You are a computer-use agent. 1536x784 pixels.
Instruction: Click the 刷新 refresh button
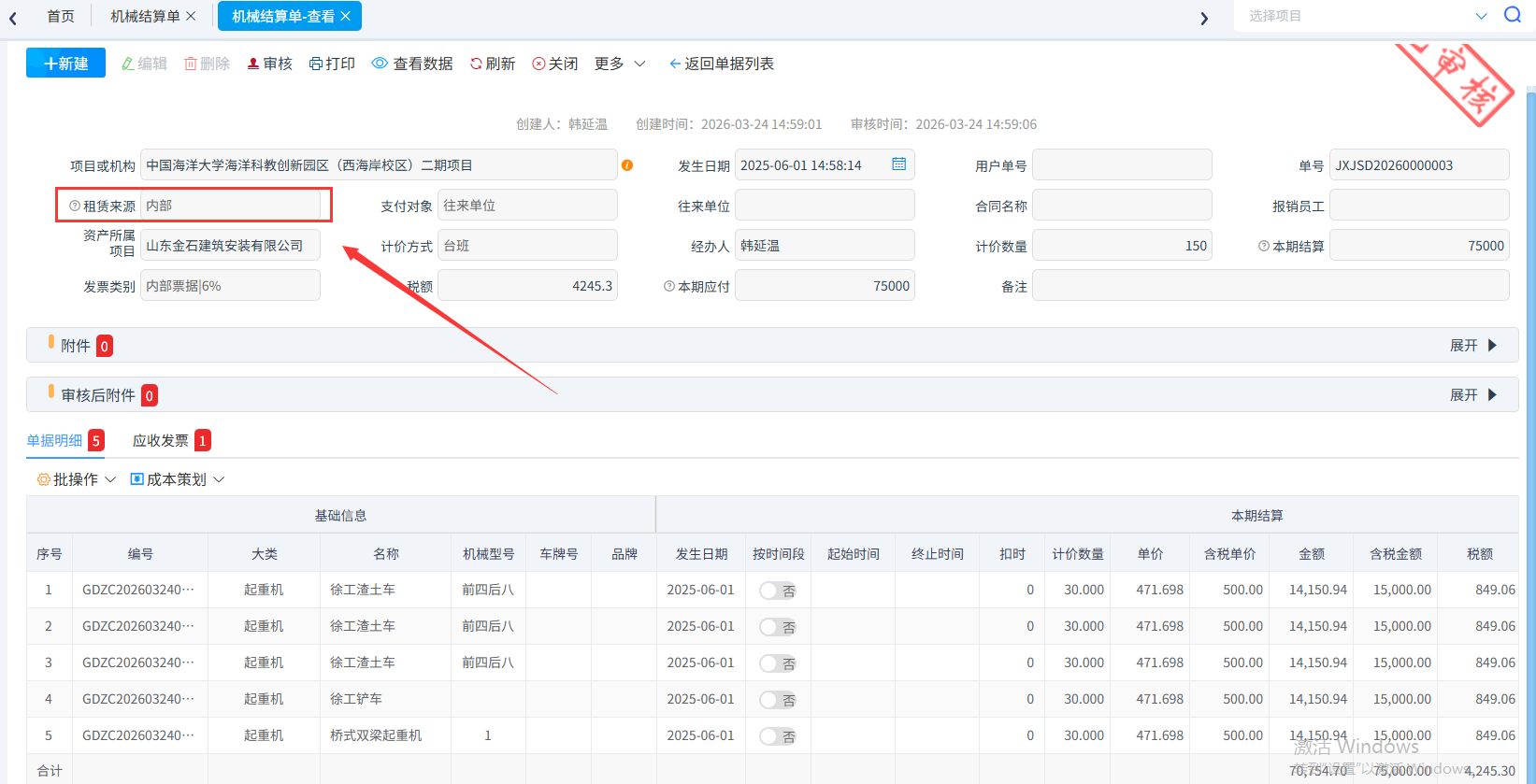(493, 64)
